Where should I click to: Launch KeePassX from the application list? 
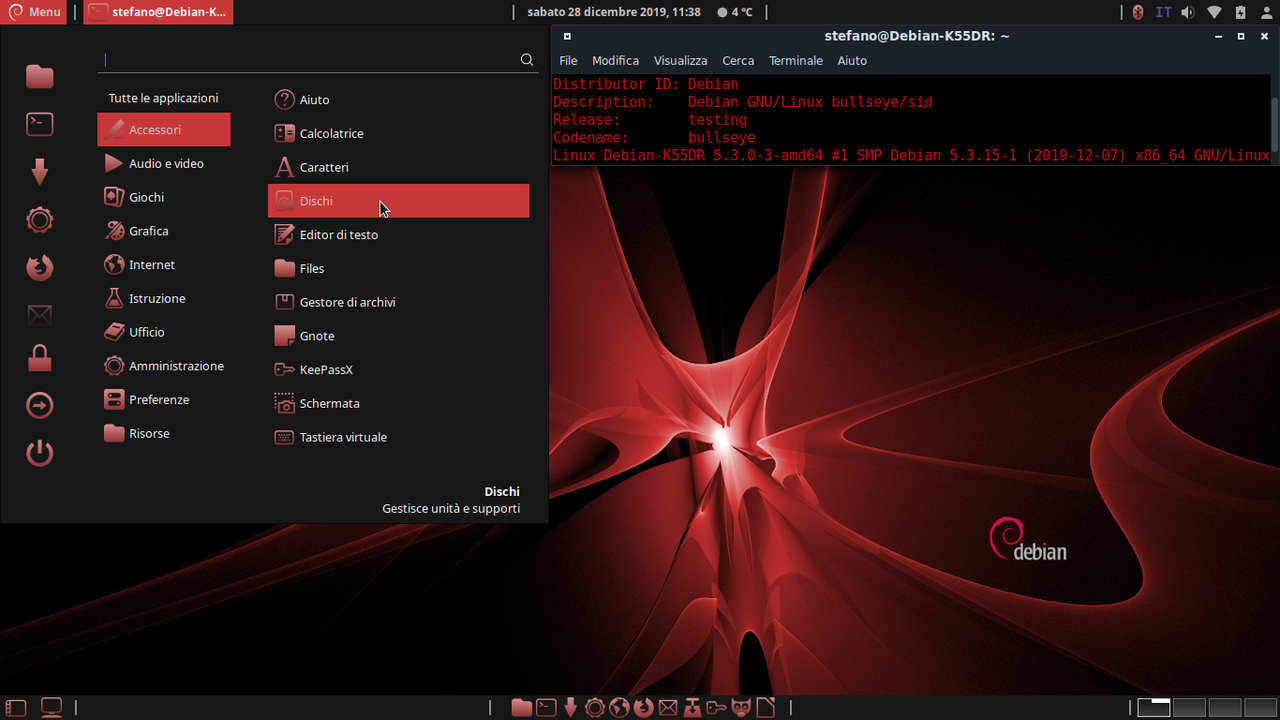(398, 370)
